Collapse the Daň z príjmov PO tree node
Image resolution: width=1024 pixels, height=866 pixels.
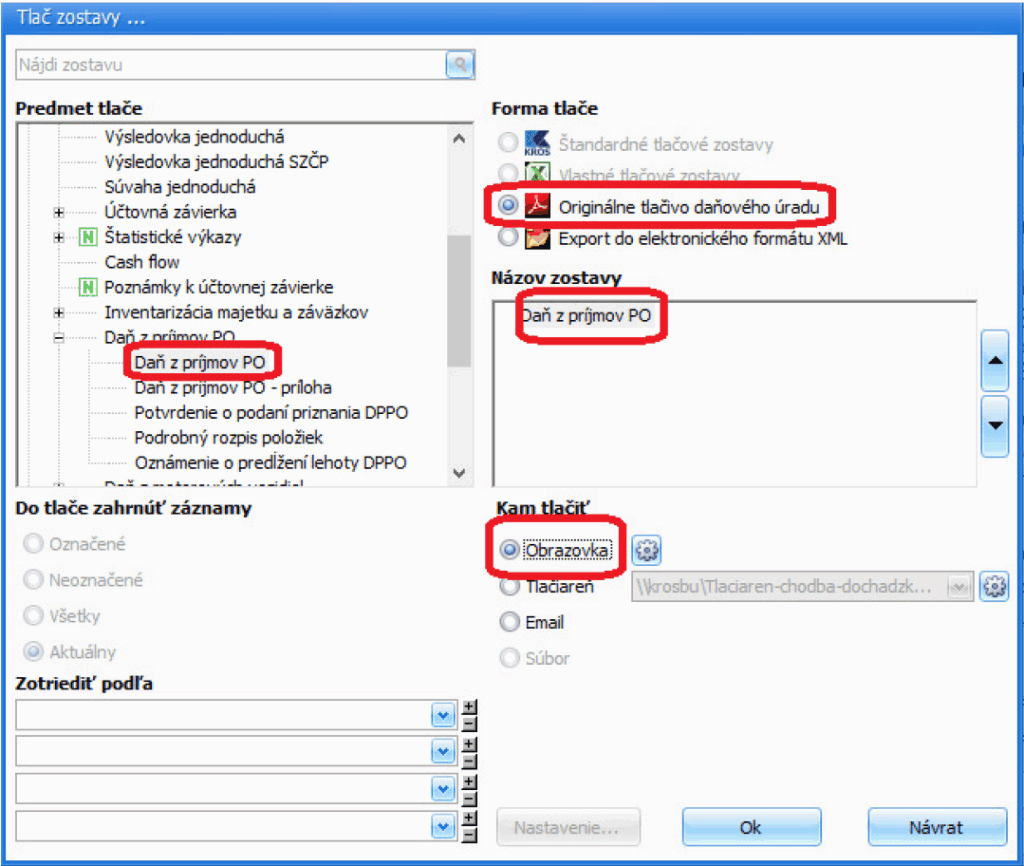59,338
